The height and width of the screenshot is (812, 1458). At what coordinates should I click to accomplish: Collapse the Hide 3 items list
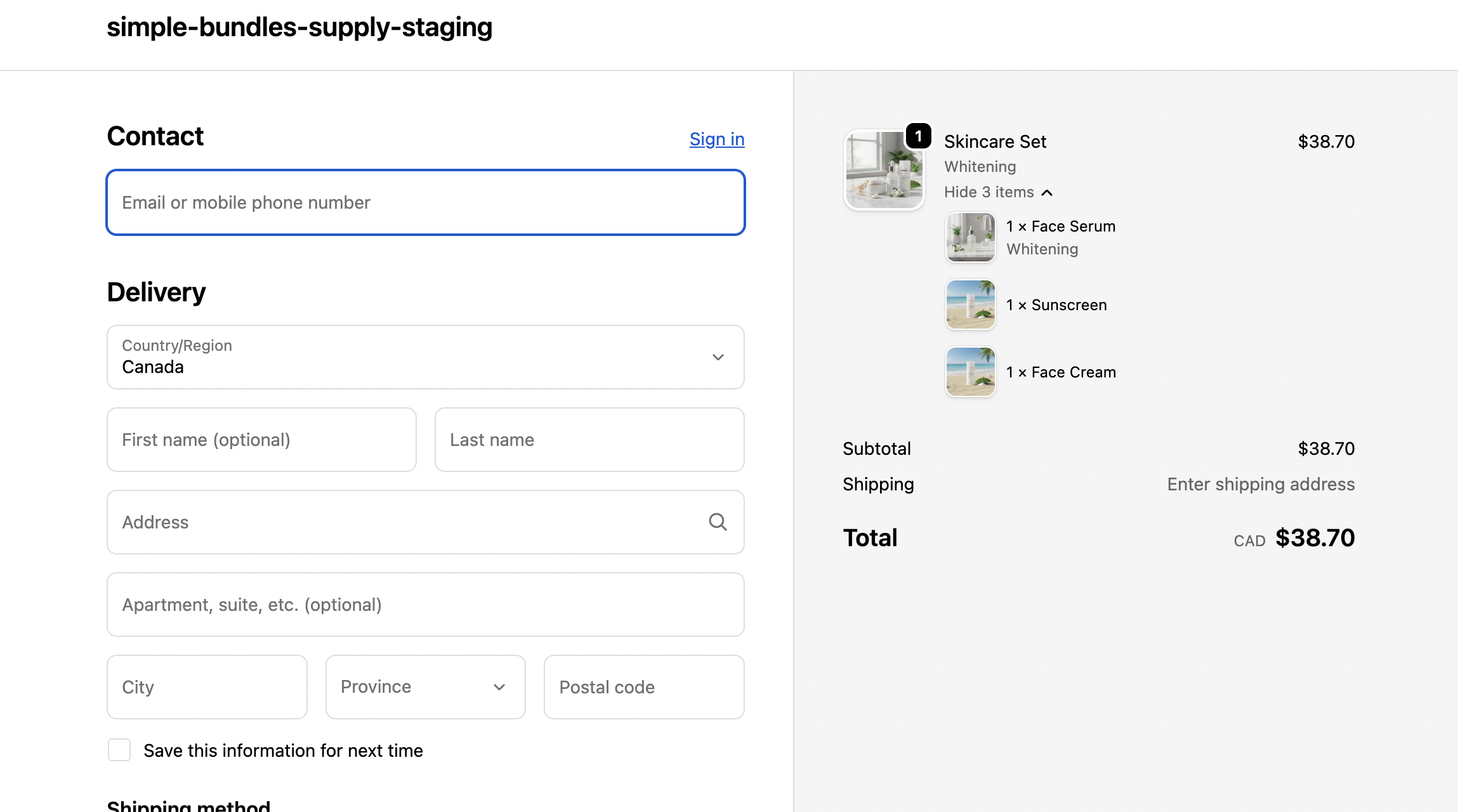[998, 192]
